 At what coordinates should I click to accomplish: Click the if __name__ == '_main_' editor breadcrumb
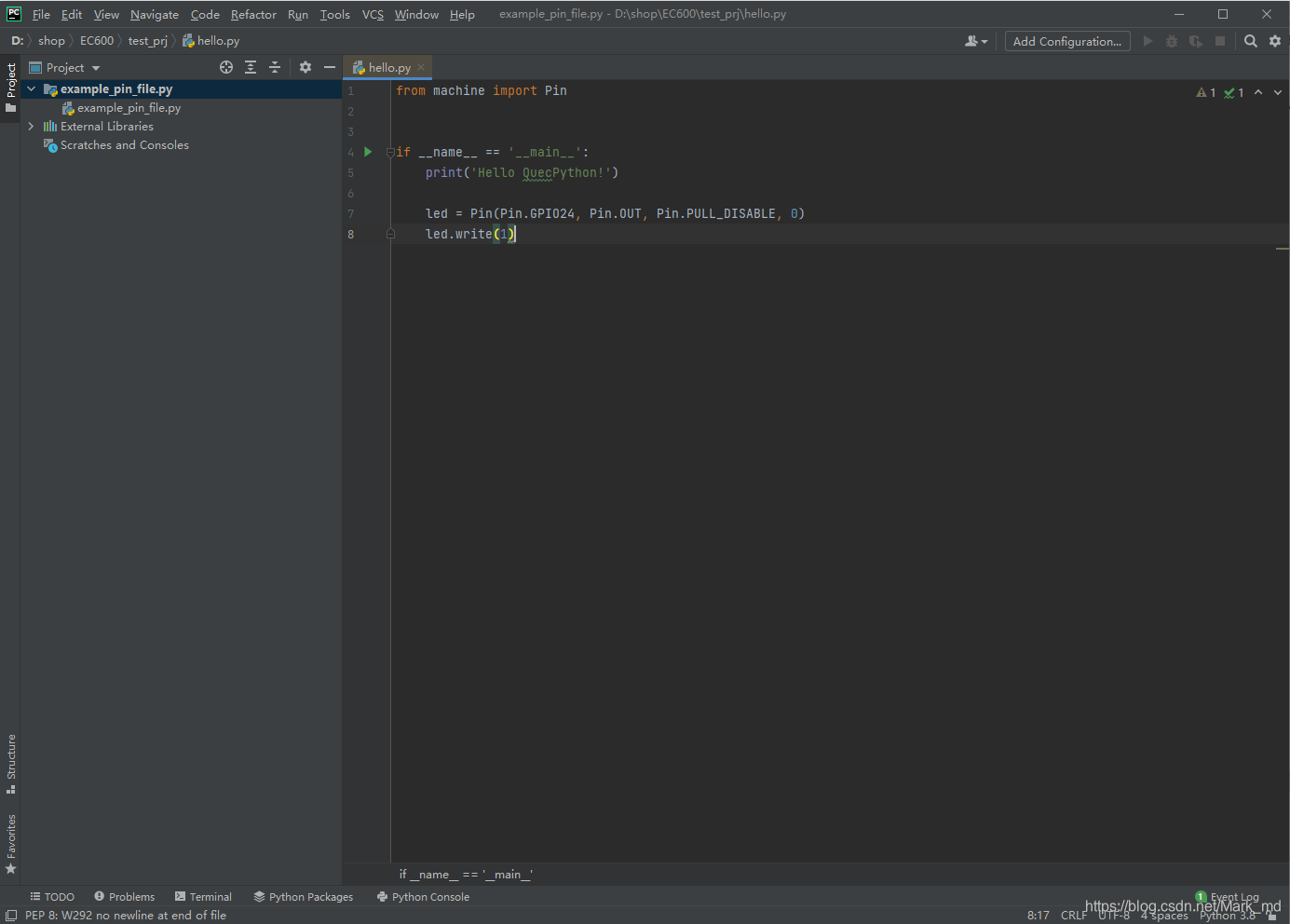point(466,875)
